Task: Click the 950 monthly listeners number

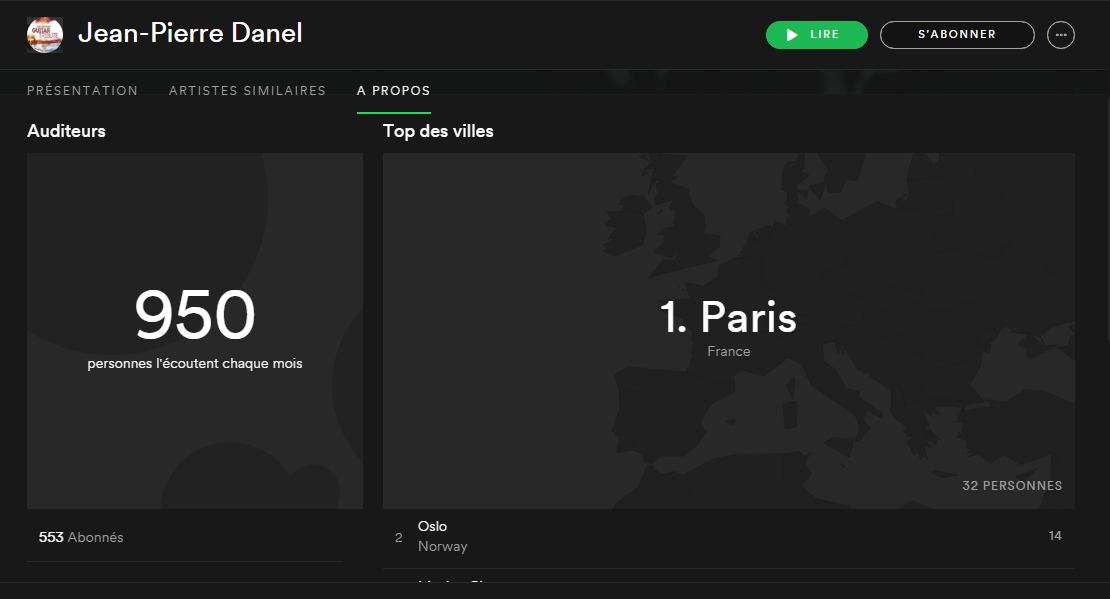Action: [195, 315]
